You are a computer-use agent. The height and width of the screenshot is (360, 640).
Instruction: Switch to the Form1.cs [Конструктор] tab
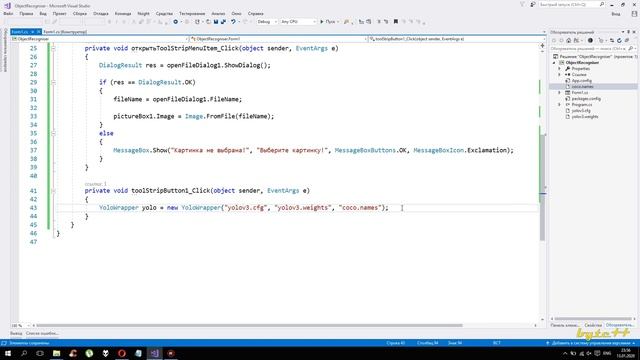(x=65, y=32)
